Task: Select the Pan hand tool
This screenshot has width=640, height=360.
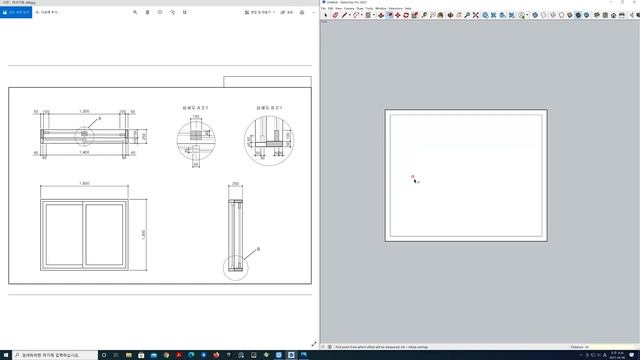Action: pos(459,15)
